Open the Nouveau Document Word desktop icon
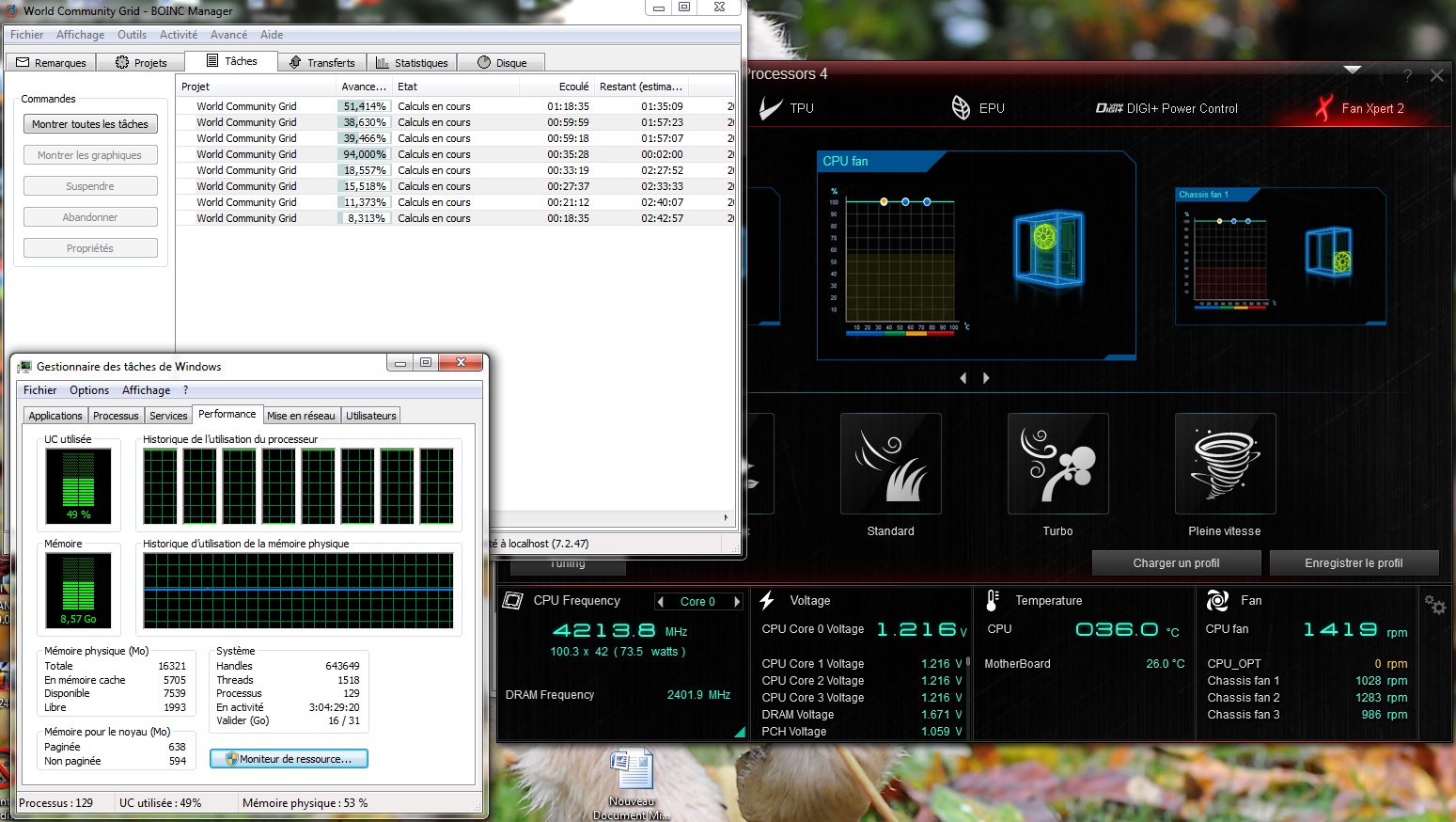The width and height of the screenshot is (1456, 822). [x=631, y=784]
